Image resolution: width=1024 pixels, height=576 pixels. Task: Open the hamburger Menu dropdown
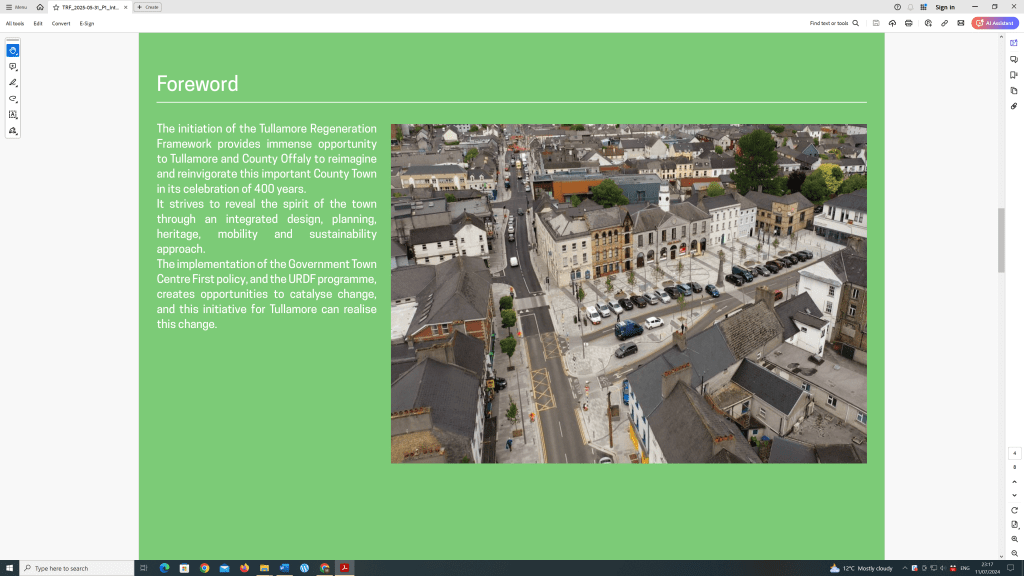pyautogui.click(x=16, y=7)
